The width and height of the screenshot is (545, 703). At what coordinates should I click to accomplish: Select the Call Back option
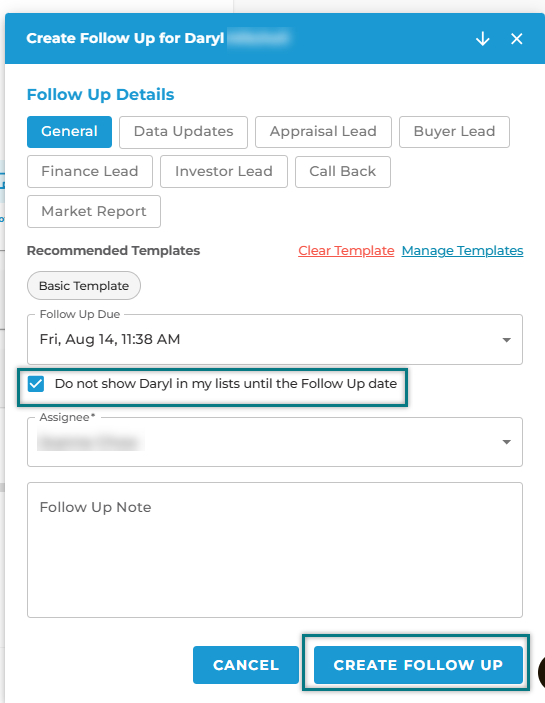click(x=342, y=172)
